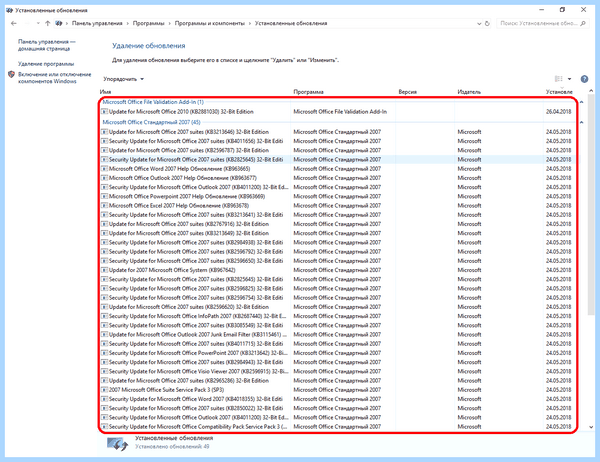Select 'Security Update ... 2007 suites (KB4011656)' row

[336, 141]
